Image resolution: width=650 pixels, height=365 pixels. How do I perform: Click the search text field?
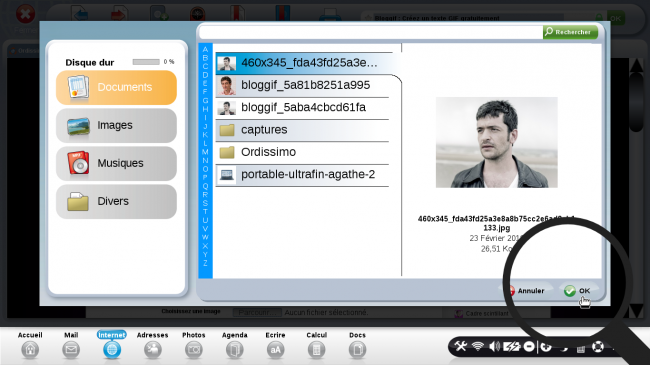coord(371,32)
